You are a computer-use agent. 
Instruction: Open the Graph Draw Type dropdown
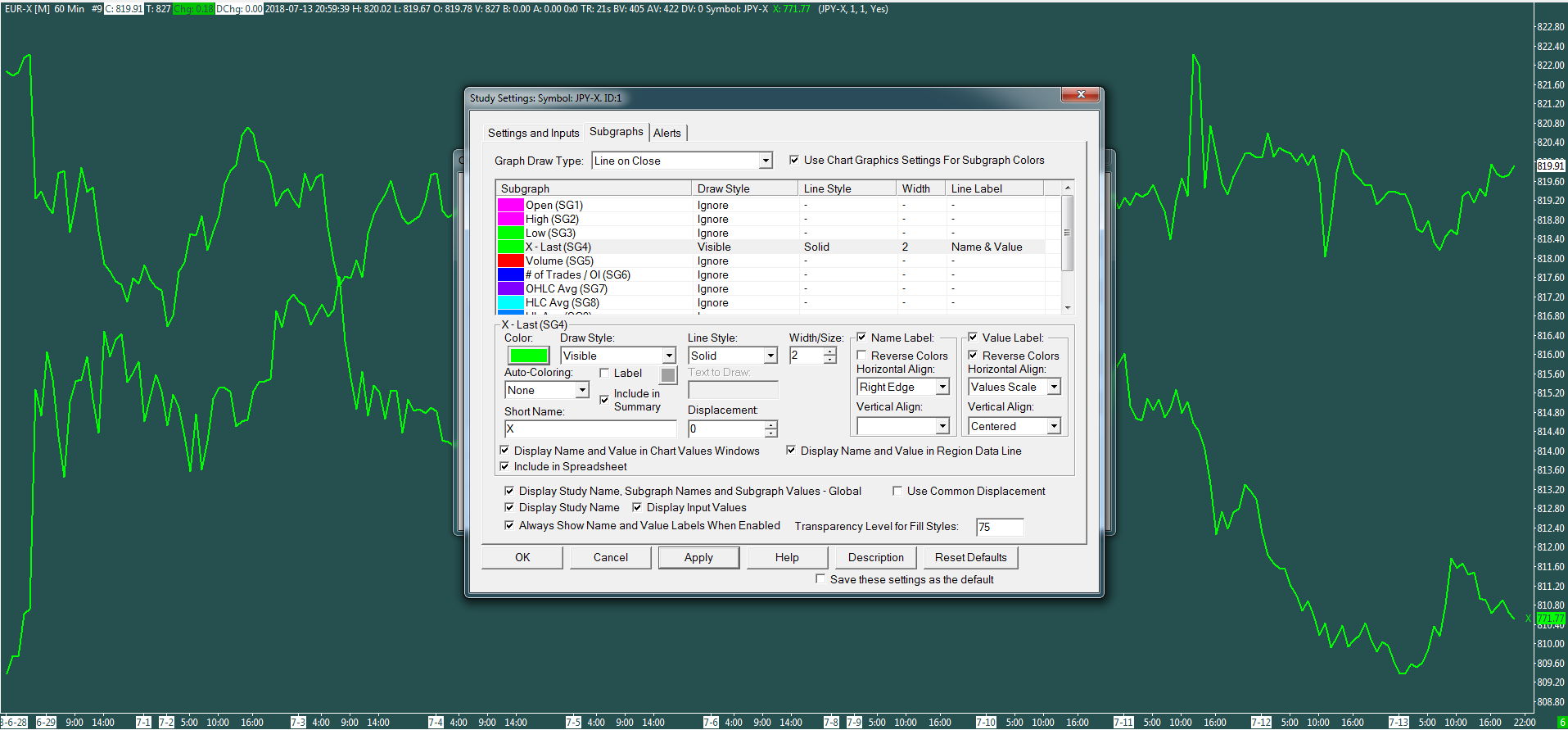765,161
